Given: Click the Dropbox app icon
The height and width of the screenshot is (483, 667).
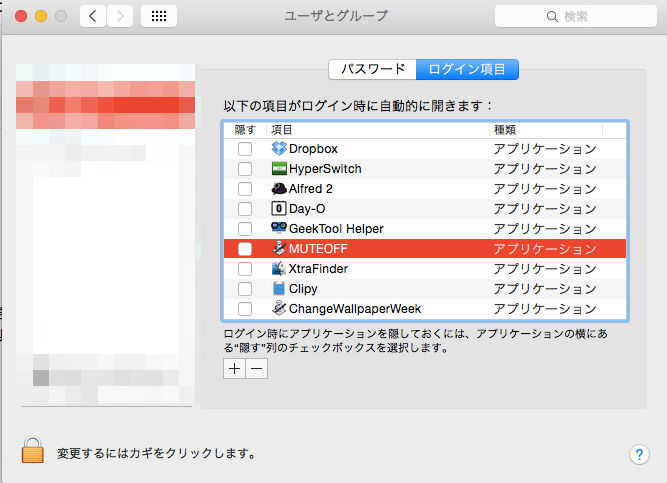Looking at the screenshot, I should click(x=279, y=149).
